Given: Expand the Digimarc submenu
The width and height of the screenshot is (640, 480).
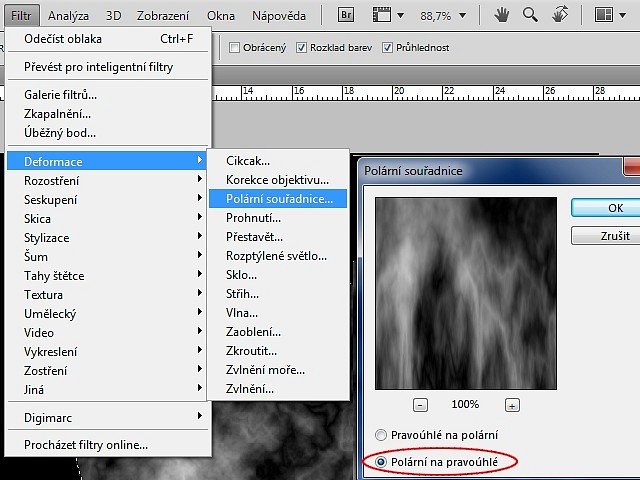Looking at the screenshot, I should (109, 417).
